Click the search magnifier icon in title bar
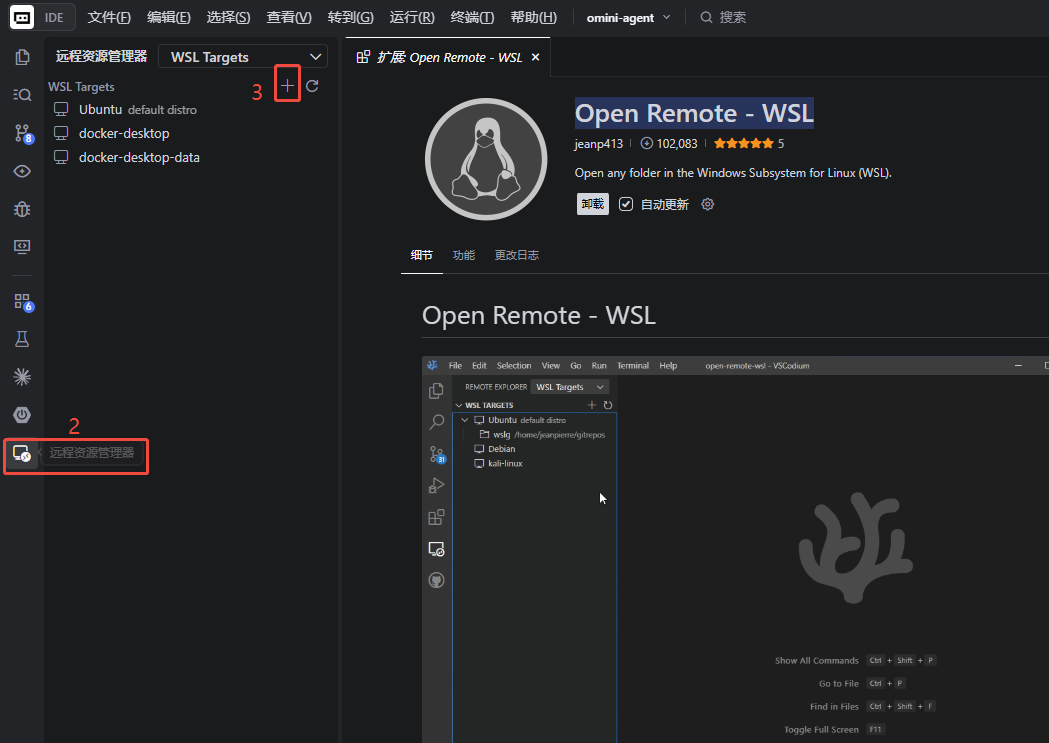The width and height of the screenshot is (1049, 743). pos(706,17)
